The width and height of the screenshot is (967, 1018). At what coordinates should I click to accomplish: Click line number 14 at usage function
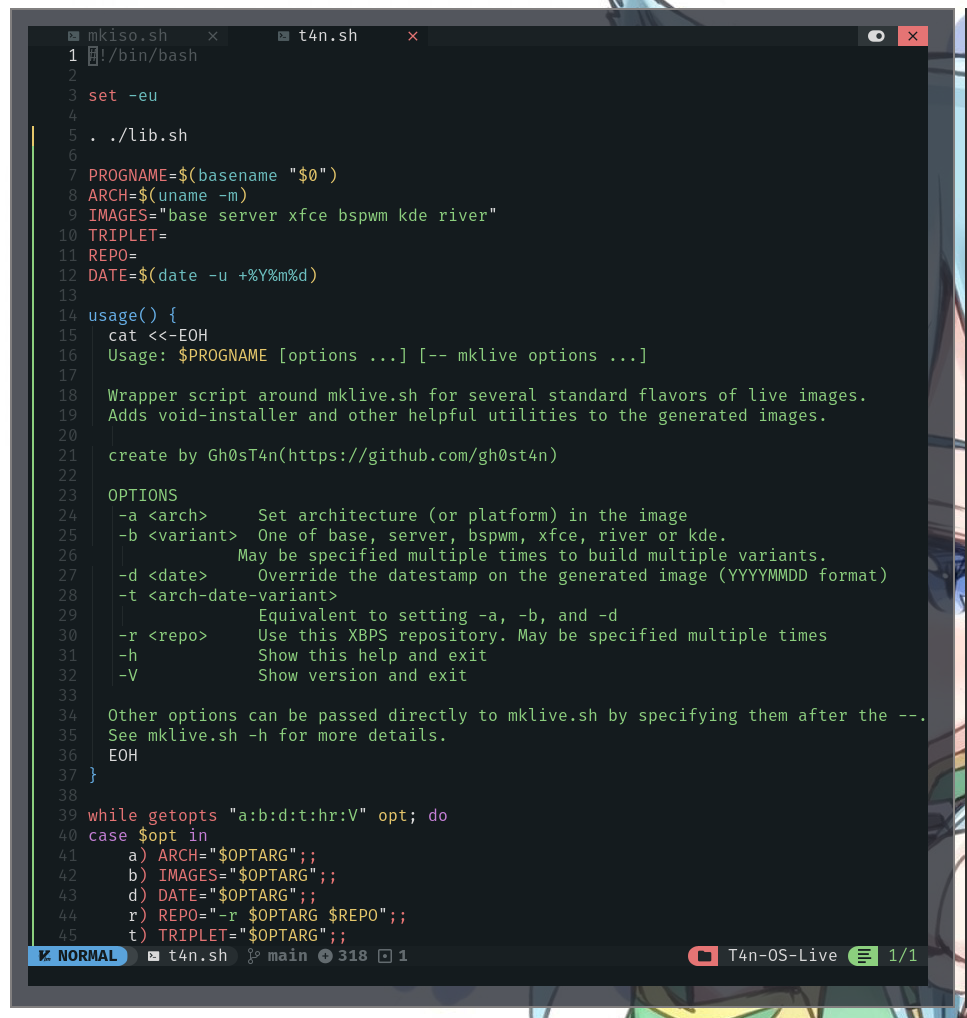pos(68,316)
